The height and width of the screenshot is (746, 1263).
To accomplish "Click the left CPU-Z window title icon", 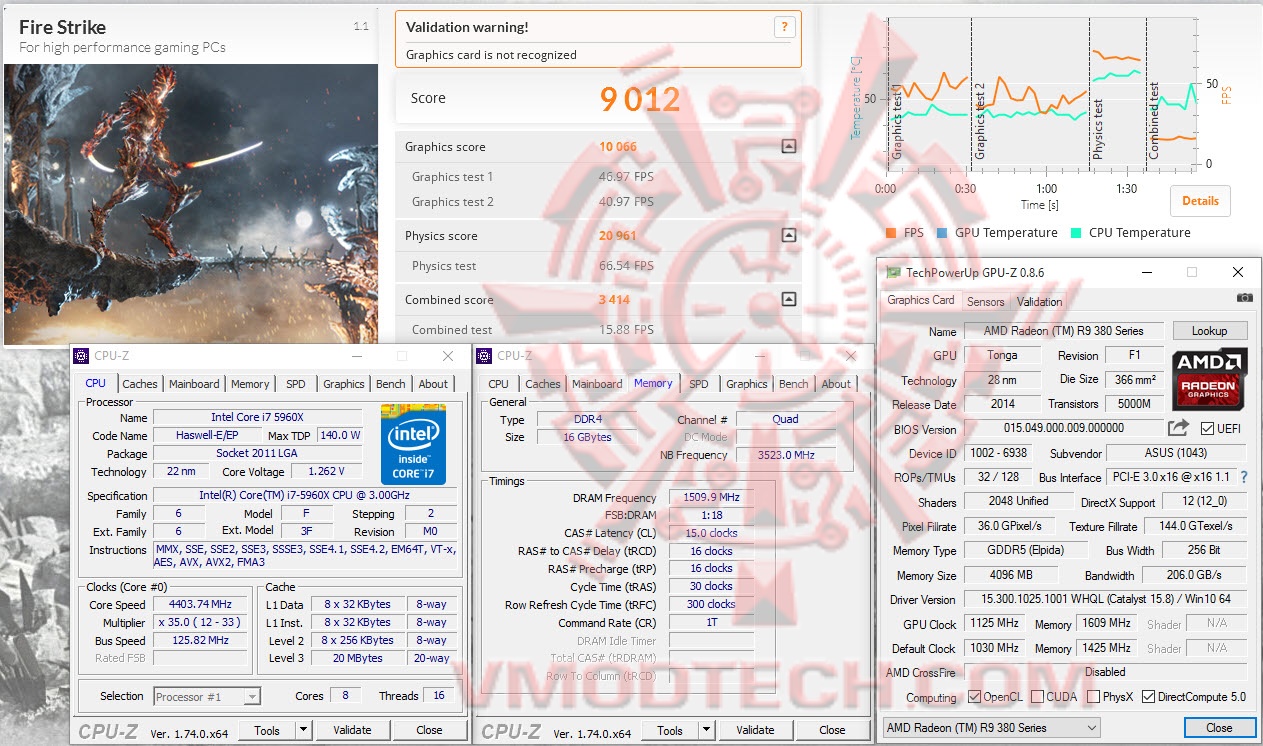I will 83,355.
